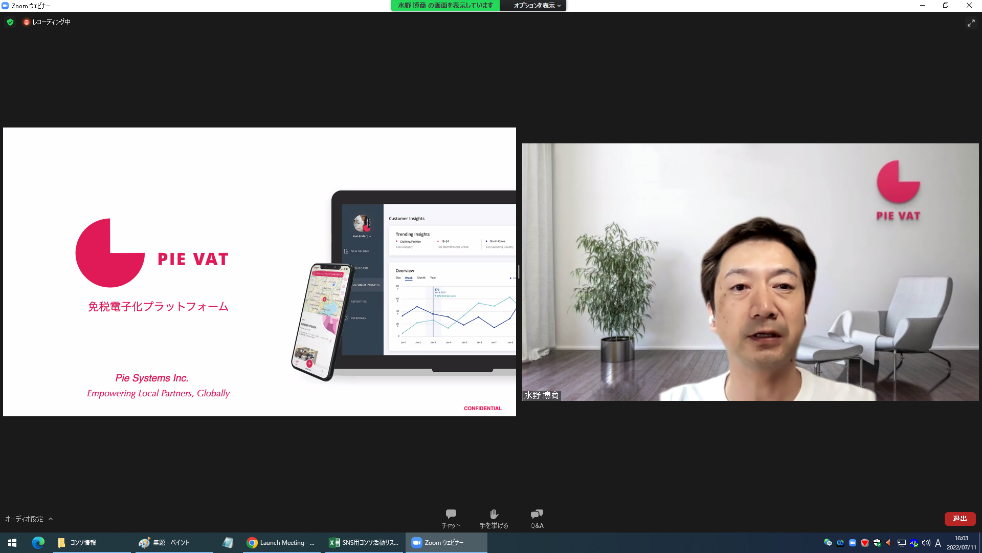Click the red triangle tray icon
The width and height of the screenshot is (982, 553).
coord(865,543)
